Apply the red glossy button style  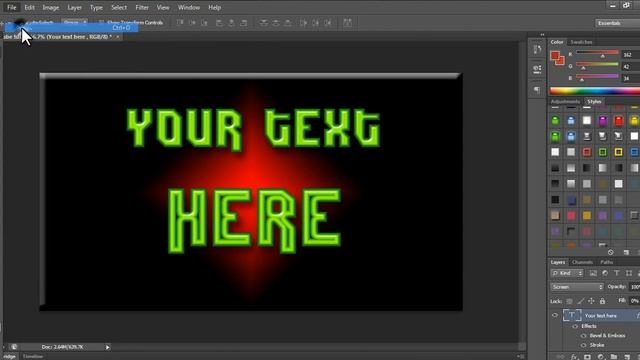619,120
